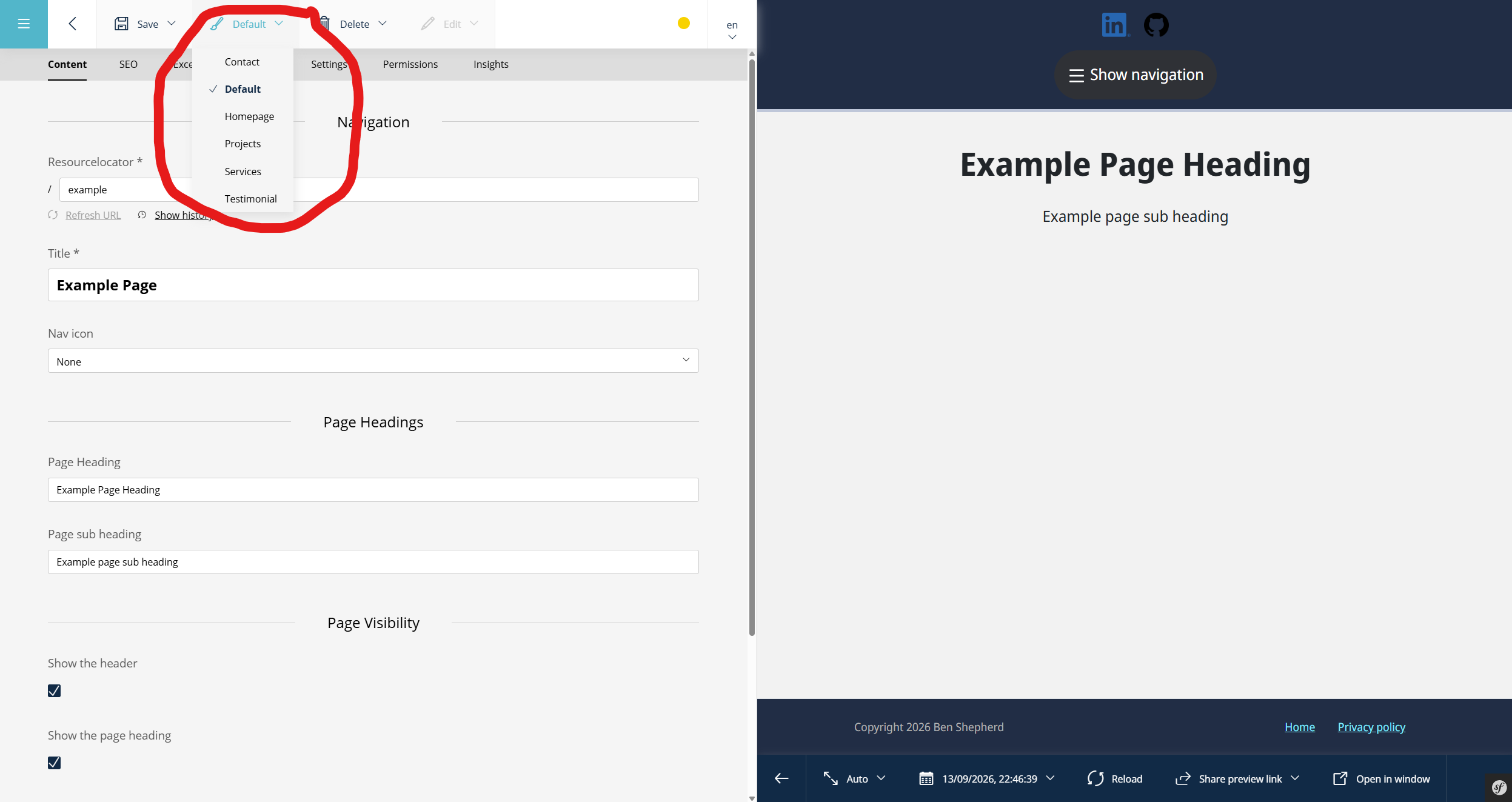This screenshot has width=1512, height=802.
Task: Click the Share preview link icon
Action: tap(1183, 779)
